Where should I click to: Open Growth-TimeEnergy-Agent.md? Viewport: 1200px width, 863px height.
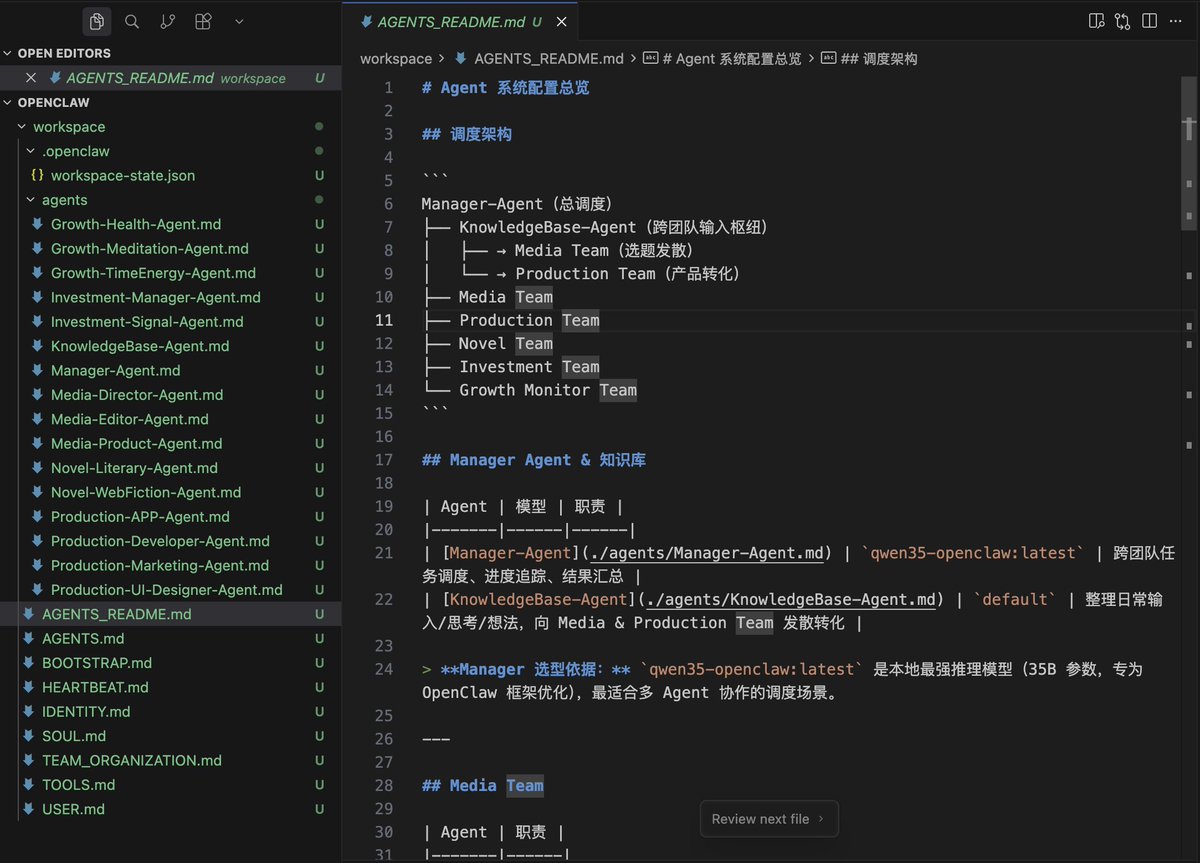(x=153, y=273)
